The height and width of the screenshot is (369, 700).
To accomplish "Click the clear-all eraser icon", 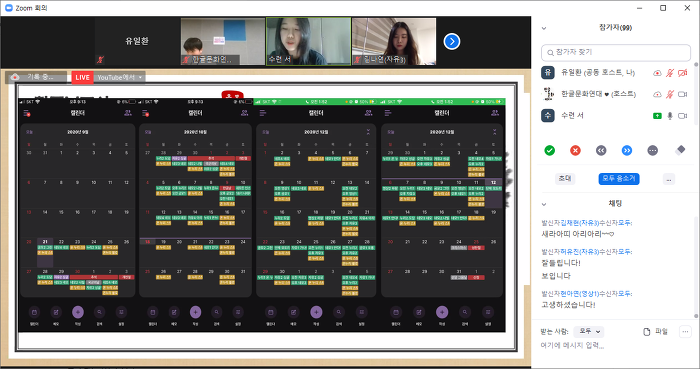I will pos(680,150).
